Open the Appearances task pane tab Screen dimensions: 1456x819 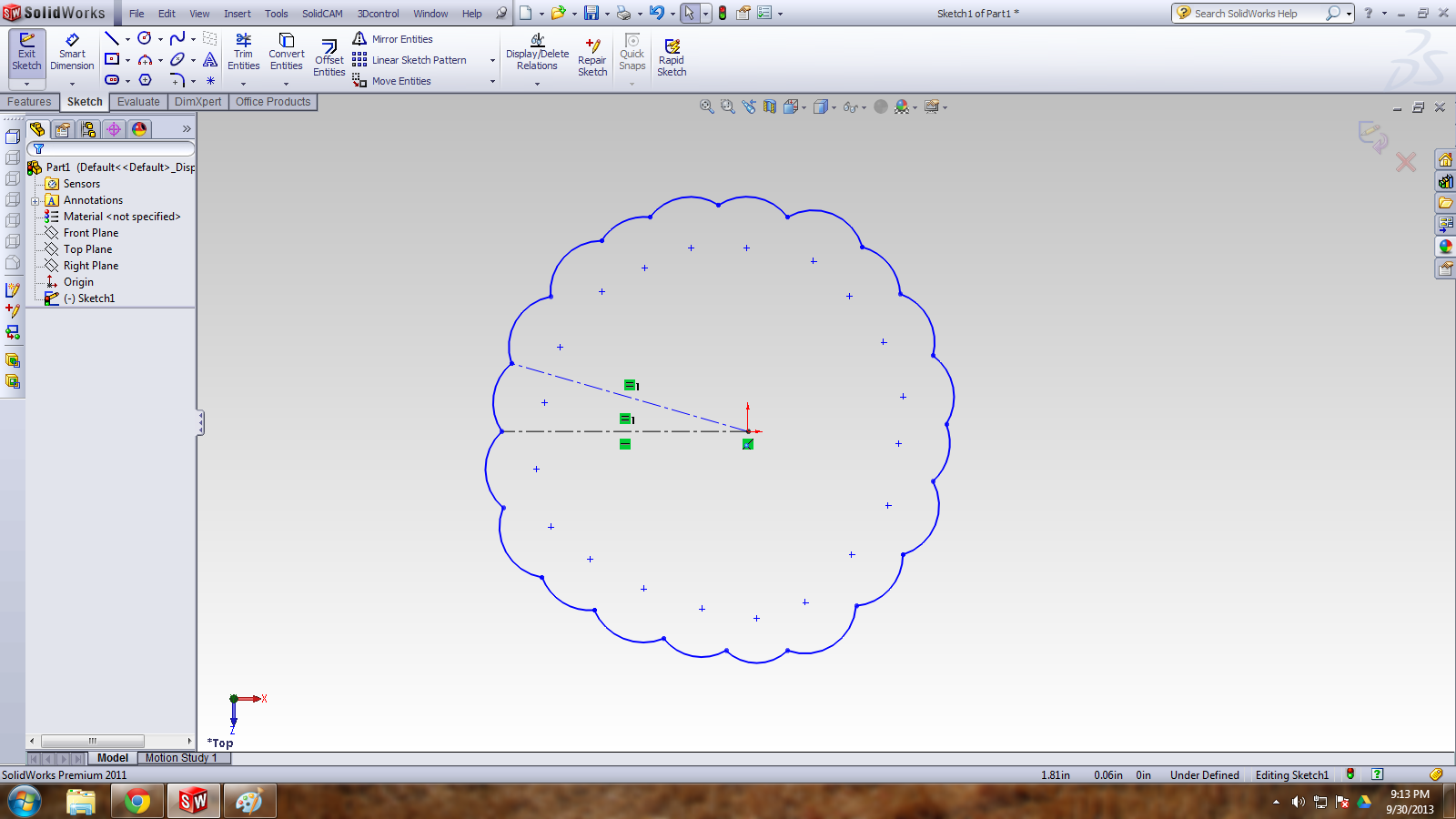point(1445,247)
